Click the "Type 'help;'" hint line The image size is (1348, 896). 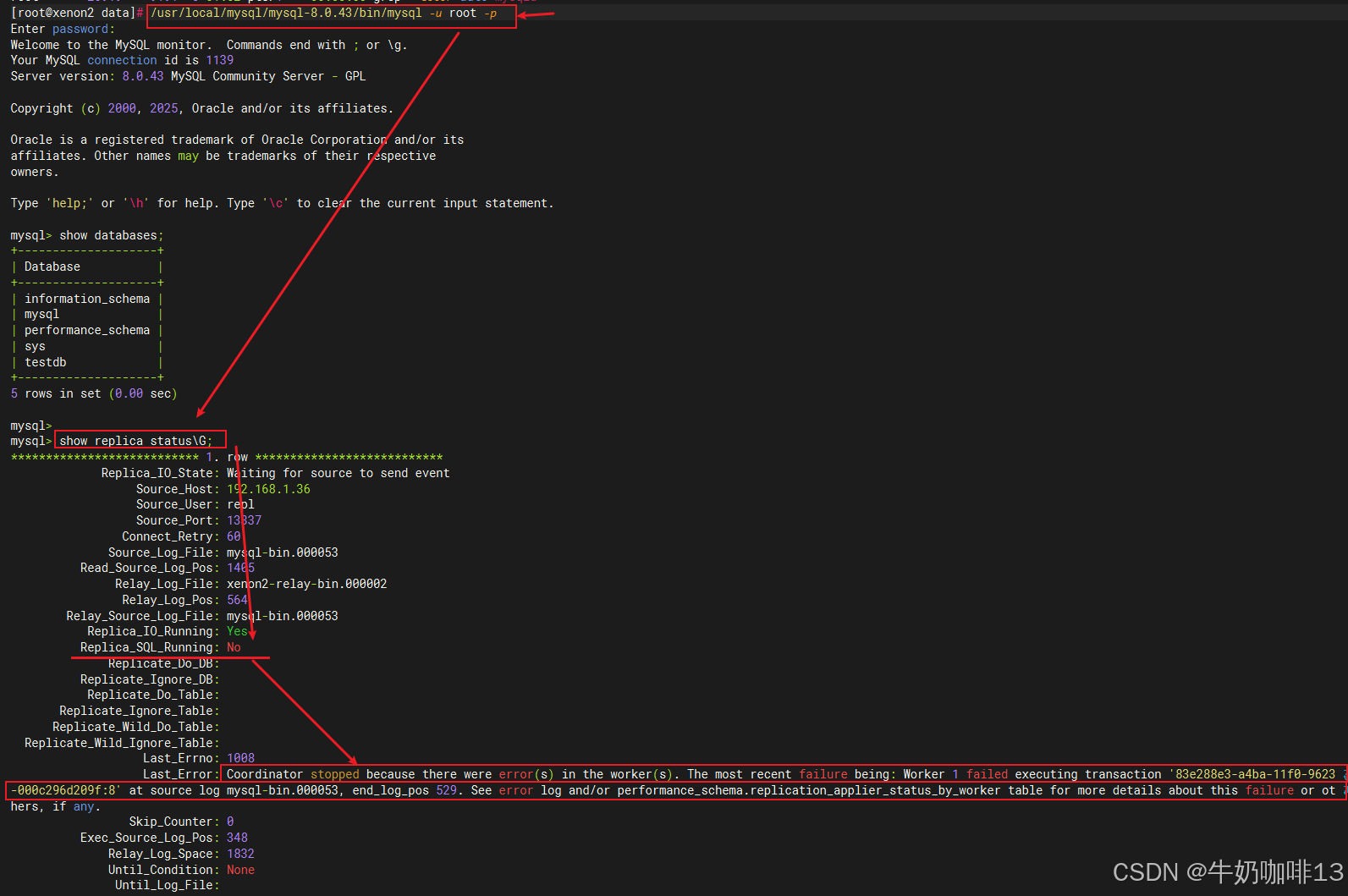[282, 204]
